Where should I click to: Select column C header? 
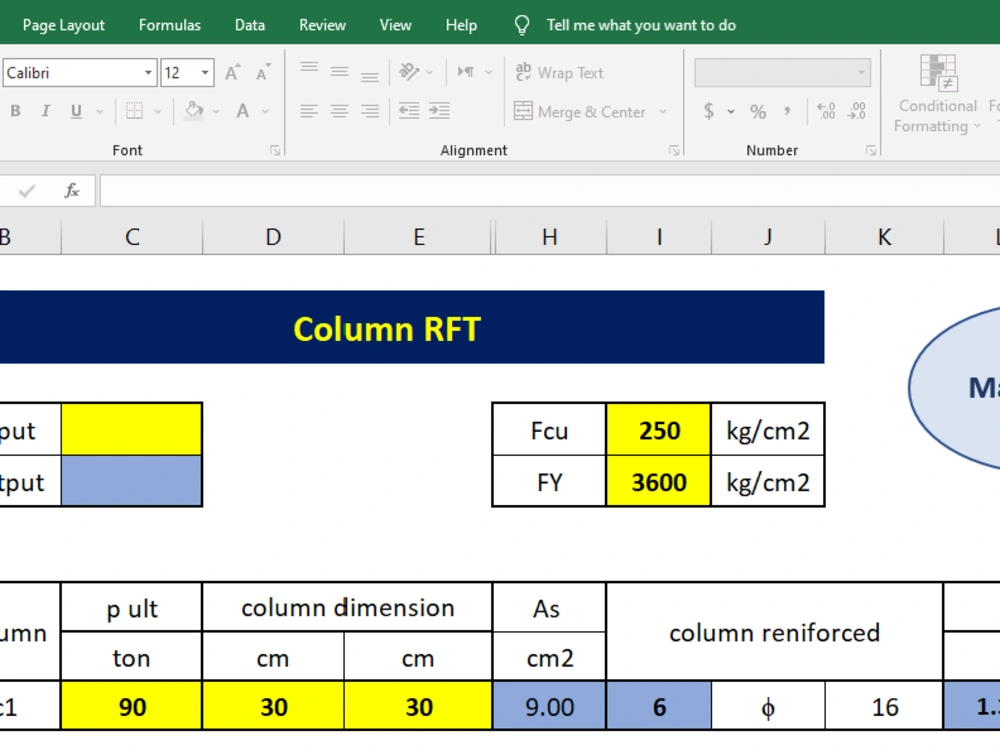(132, 237)
